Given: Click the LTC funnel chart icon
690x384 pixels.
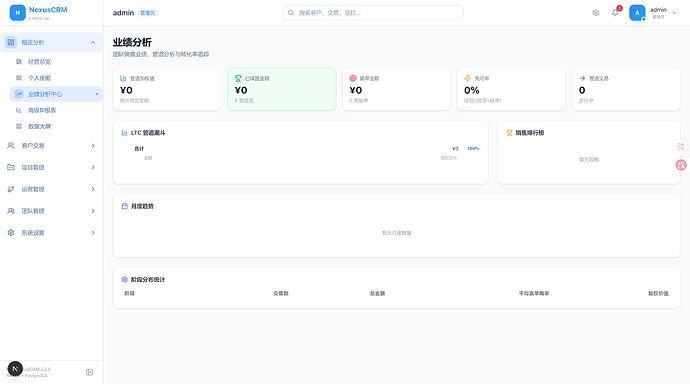Looking at the screenshot, I should point(125,133).
